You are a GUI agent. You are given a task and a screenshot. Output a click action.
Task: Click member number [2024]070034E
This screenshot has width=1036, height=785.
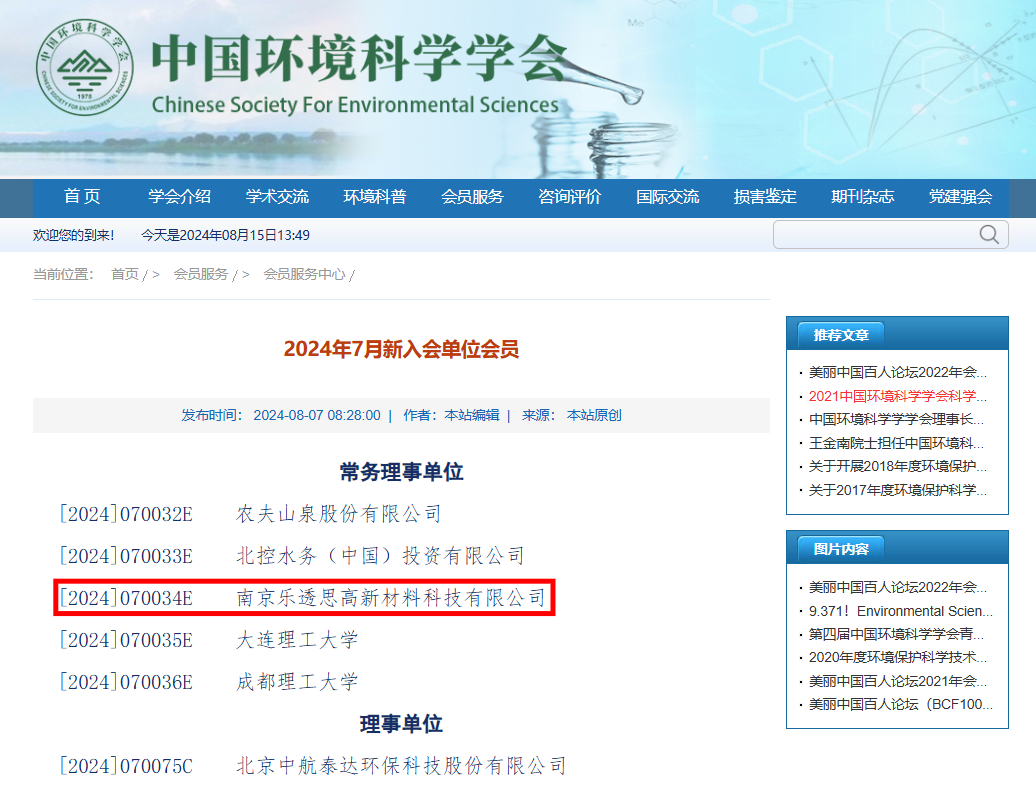126,598
